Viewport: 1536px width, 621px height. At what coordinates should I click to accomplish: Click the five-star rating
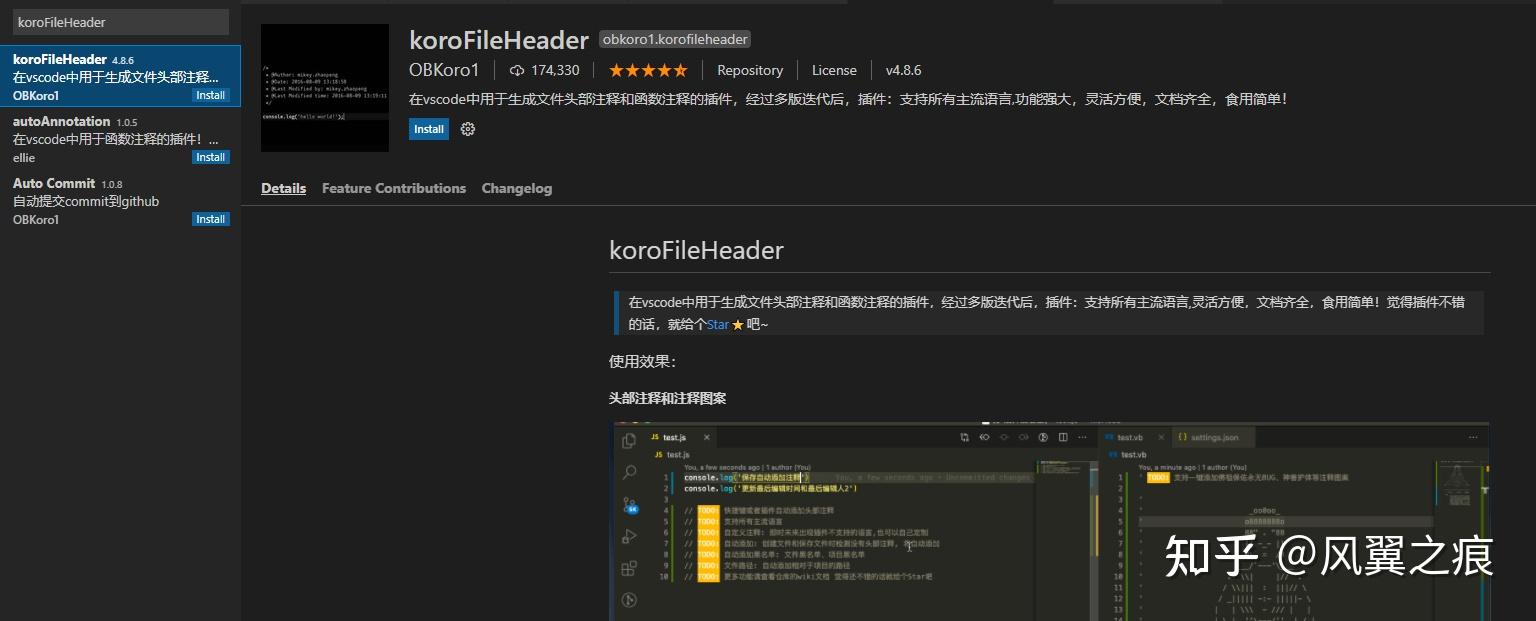click(x=648, y=70)
